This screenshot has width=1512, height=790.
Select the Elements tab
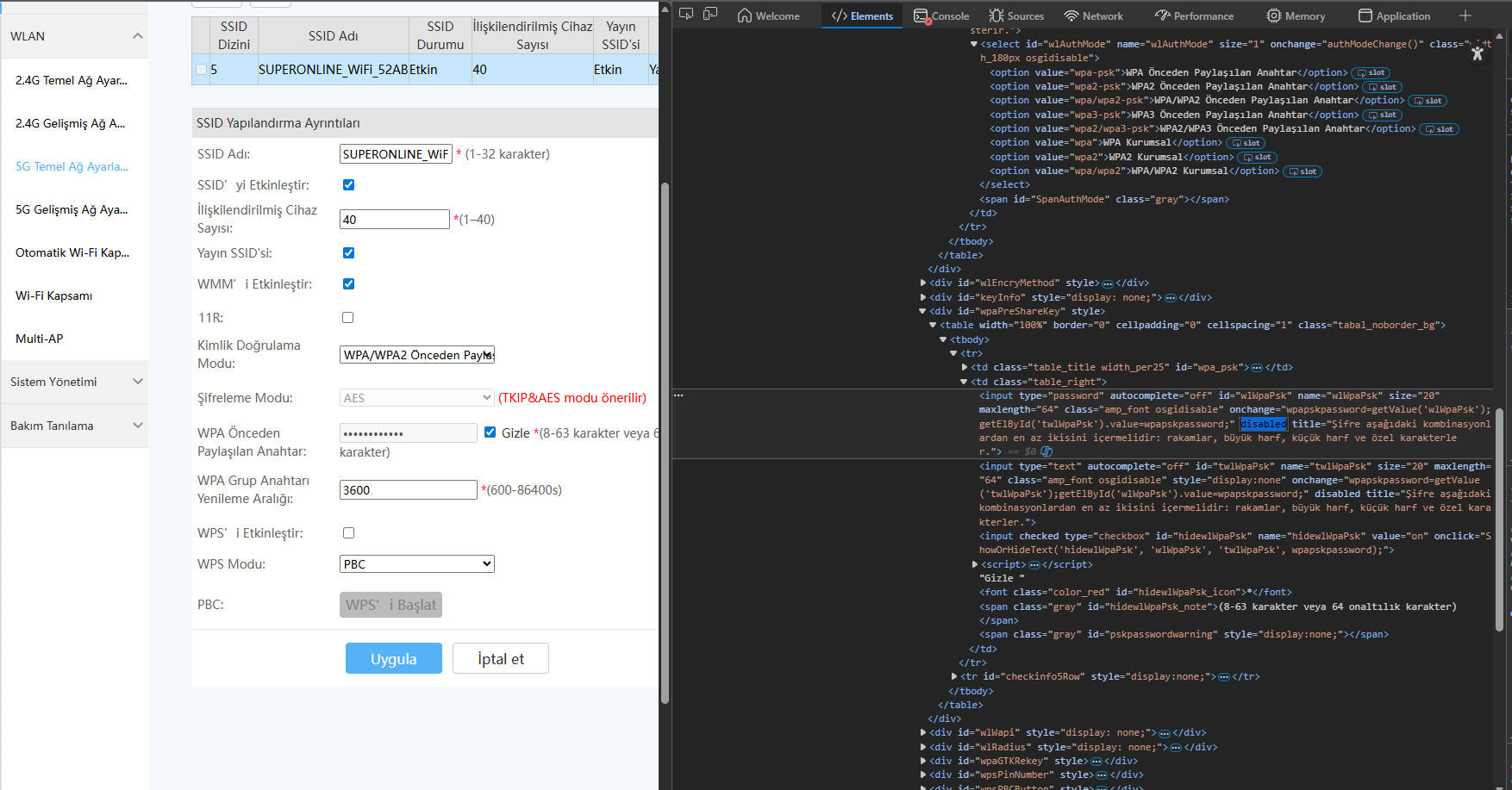(x=862, y=16)
